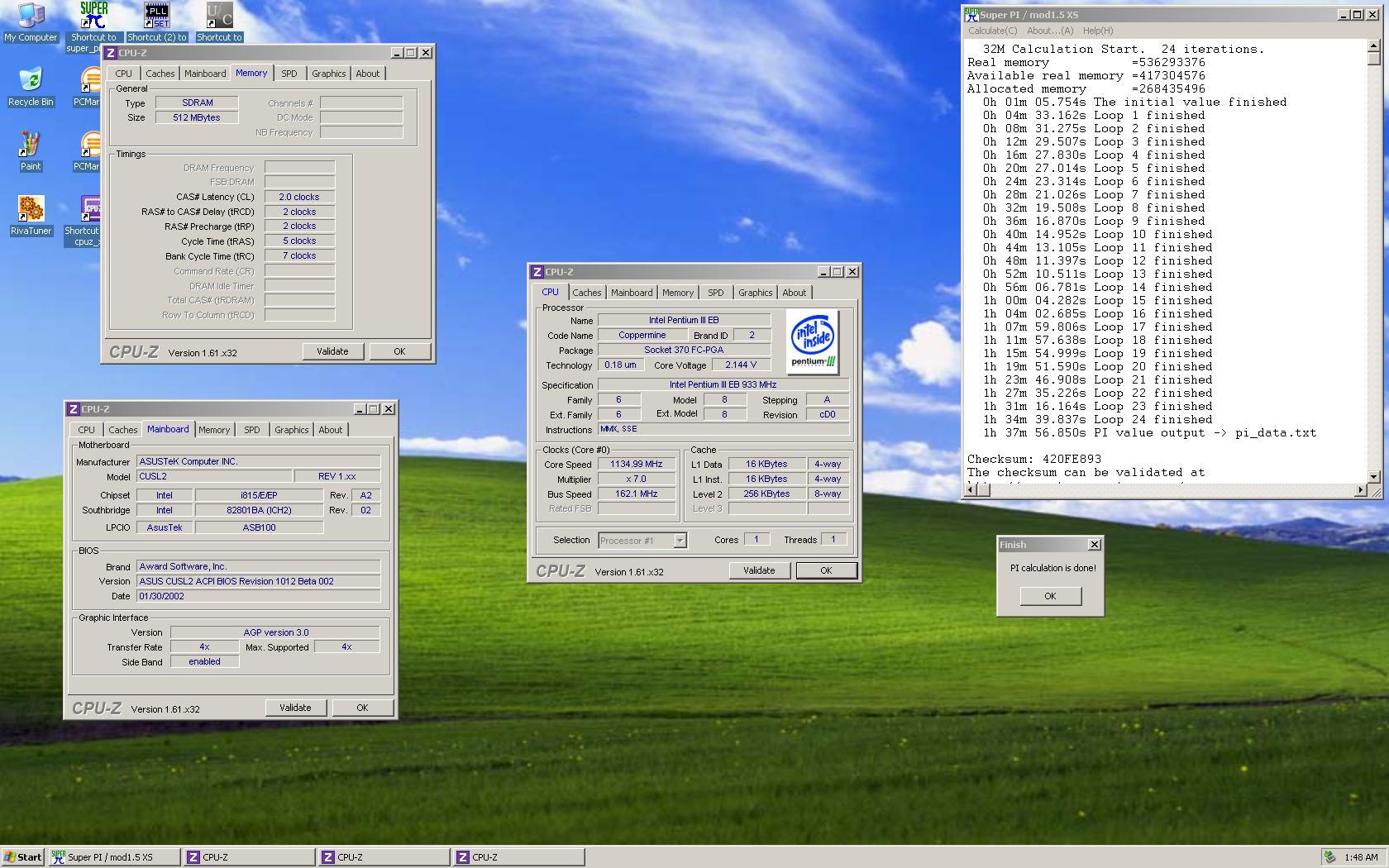Open CPU tab in the Mainboard CPU-Z window
Viewport: 1389px width, 868px height.
(x=86, y=430)
